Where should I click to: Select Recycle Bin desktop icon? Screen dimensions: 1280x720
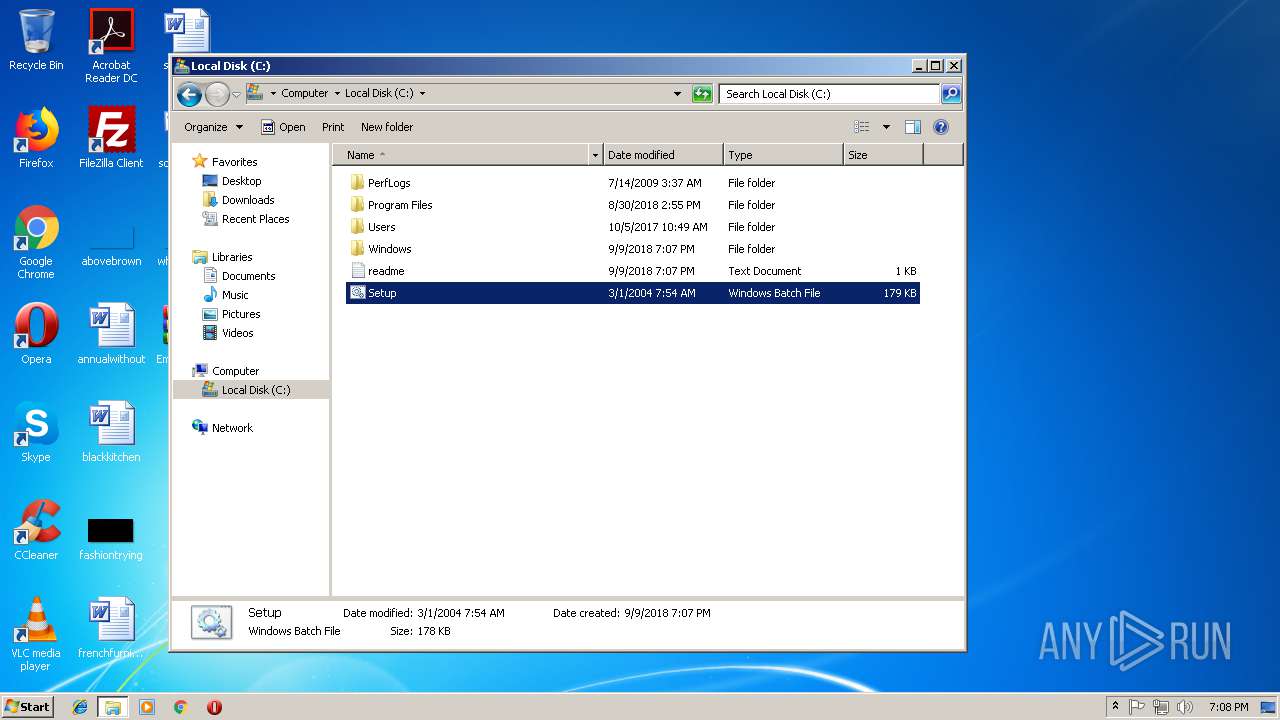tap(36, 40)
